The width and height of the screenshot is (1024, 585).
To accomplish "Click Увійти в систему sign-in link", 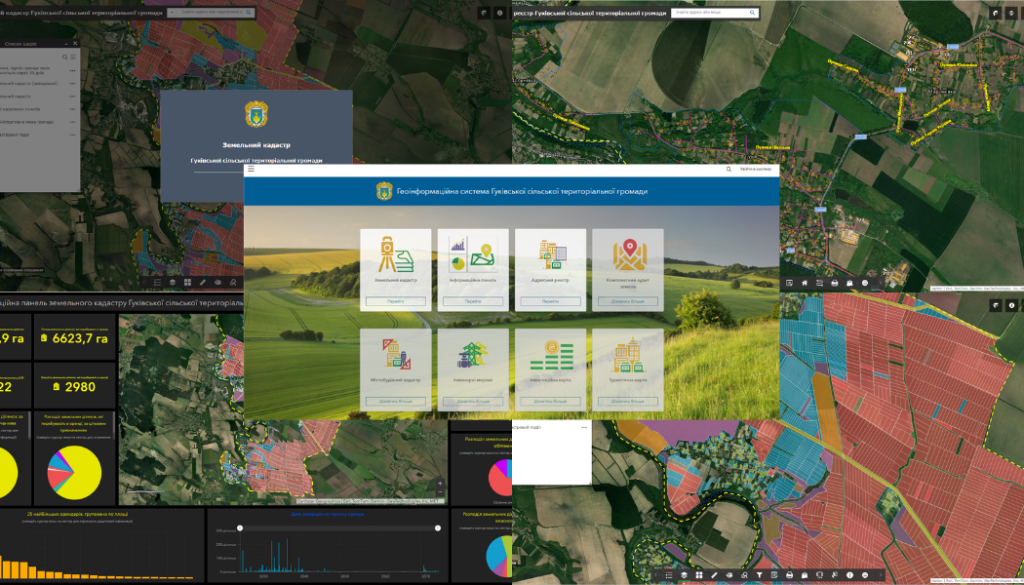I will point(755,171).
